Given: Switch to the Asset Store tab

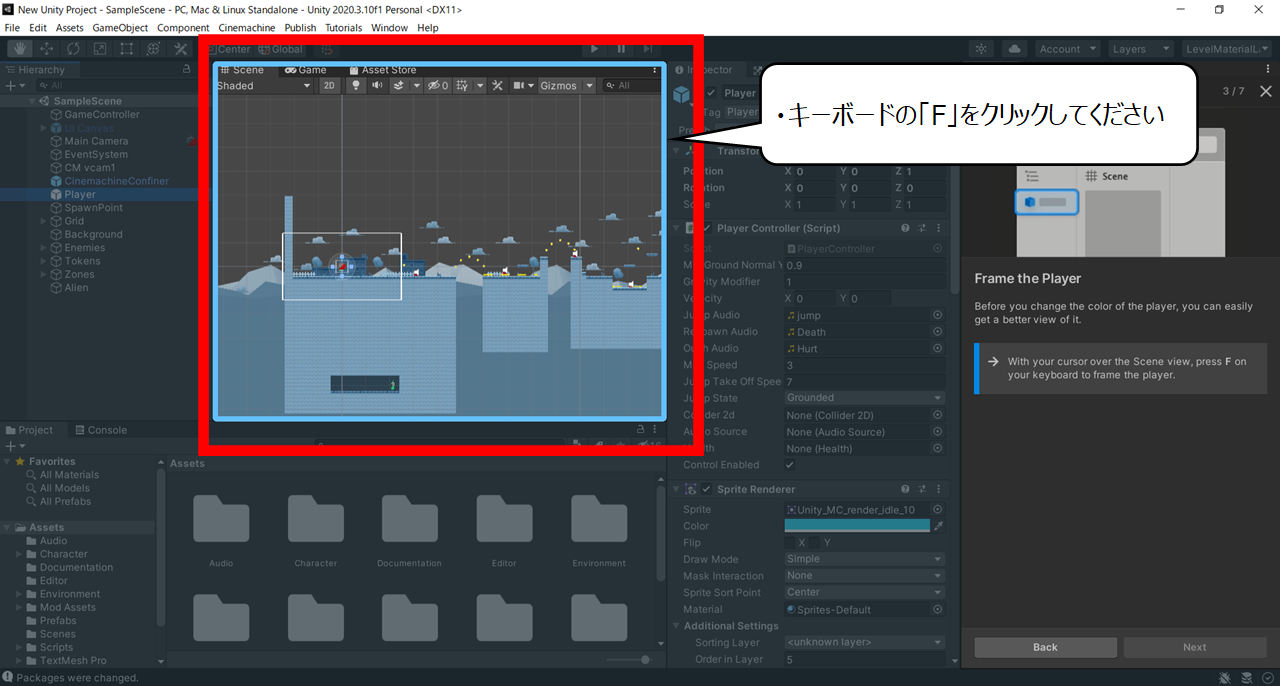Looking at the screenshot, I should pos(382,70).
